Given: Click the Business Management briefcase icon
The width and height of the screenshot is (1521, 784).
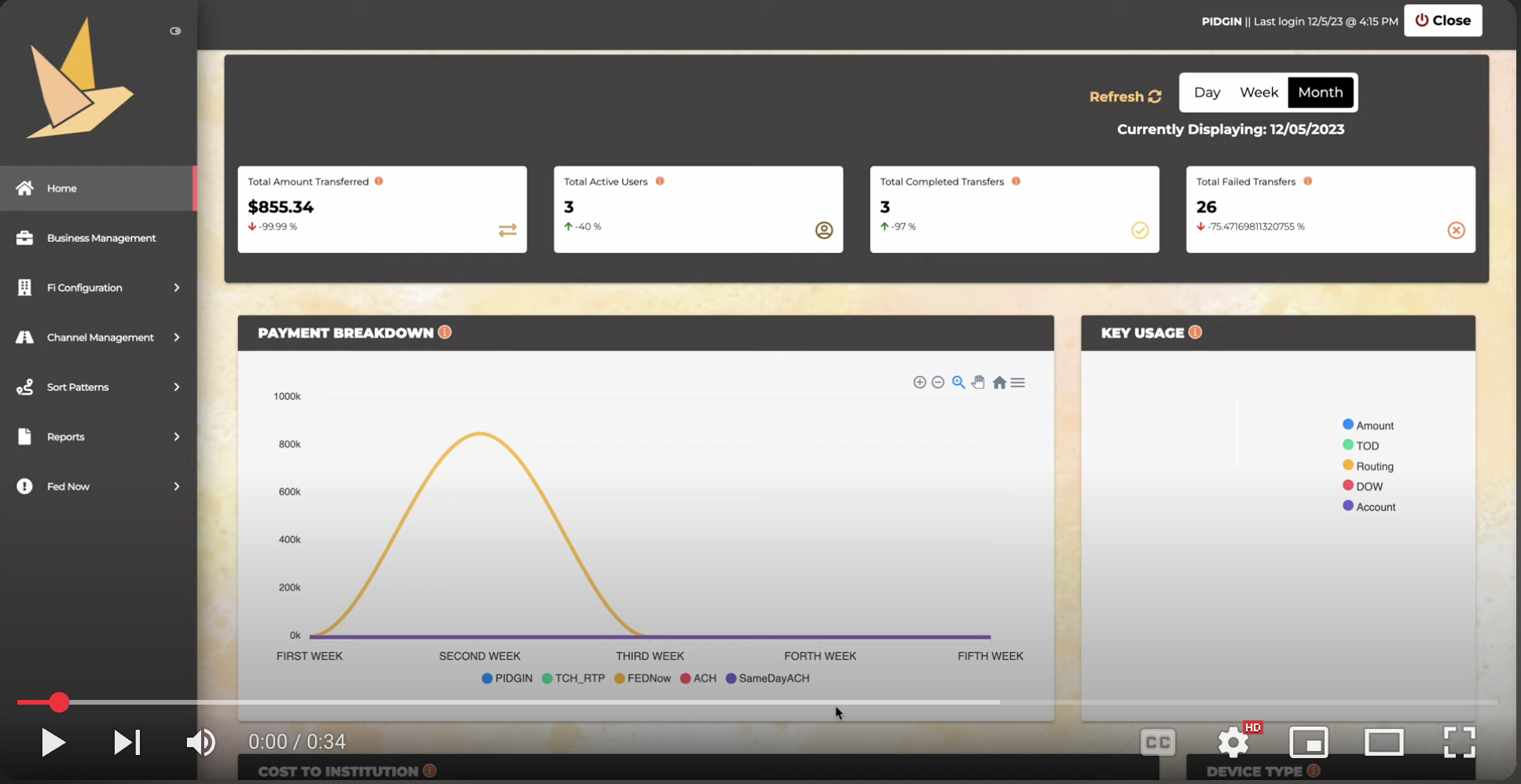Looking at the screenshot, I should 25,238.
